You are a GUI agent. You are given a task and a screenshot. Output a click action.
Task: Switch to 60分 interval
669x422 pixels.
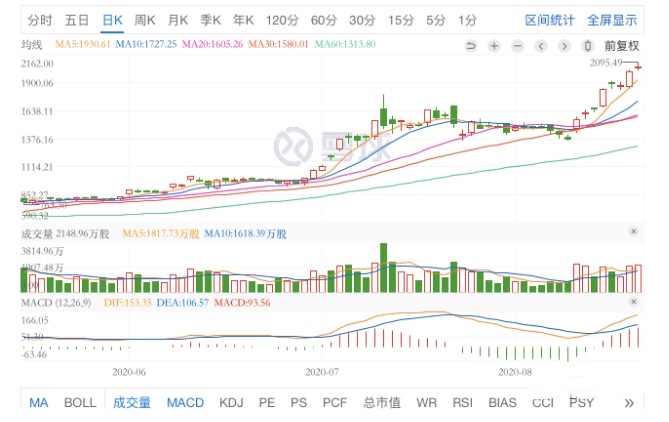(x=323, y=20)
